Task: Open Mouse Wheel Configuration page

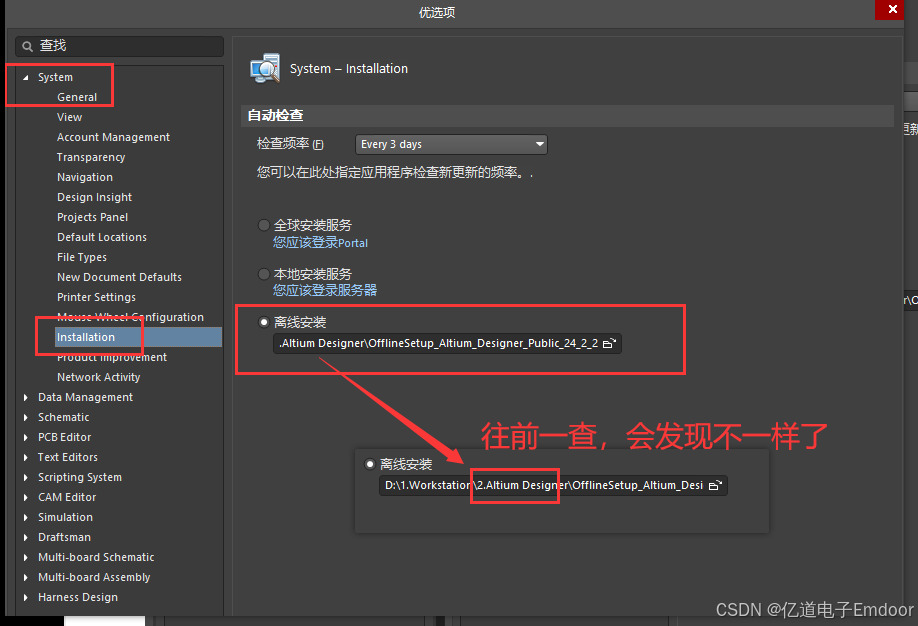Action: 130,317
